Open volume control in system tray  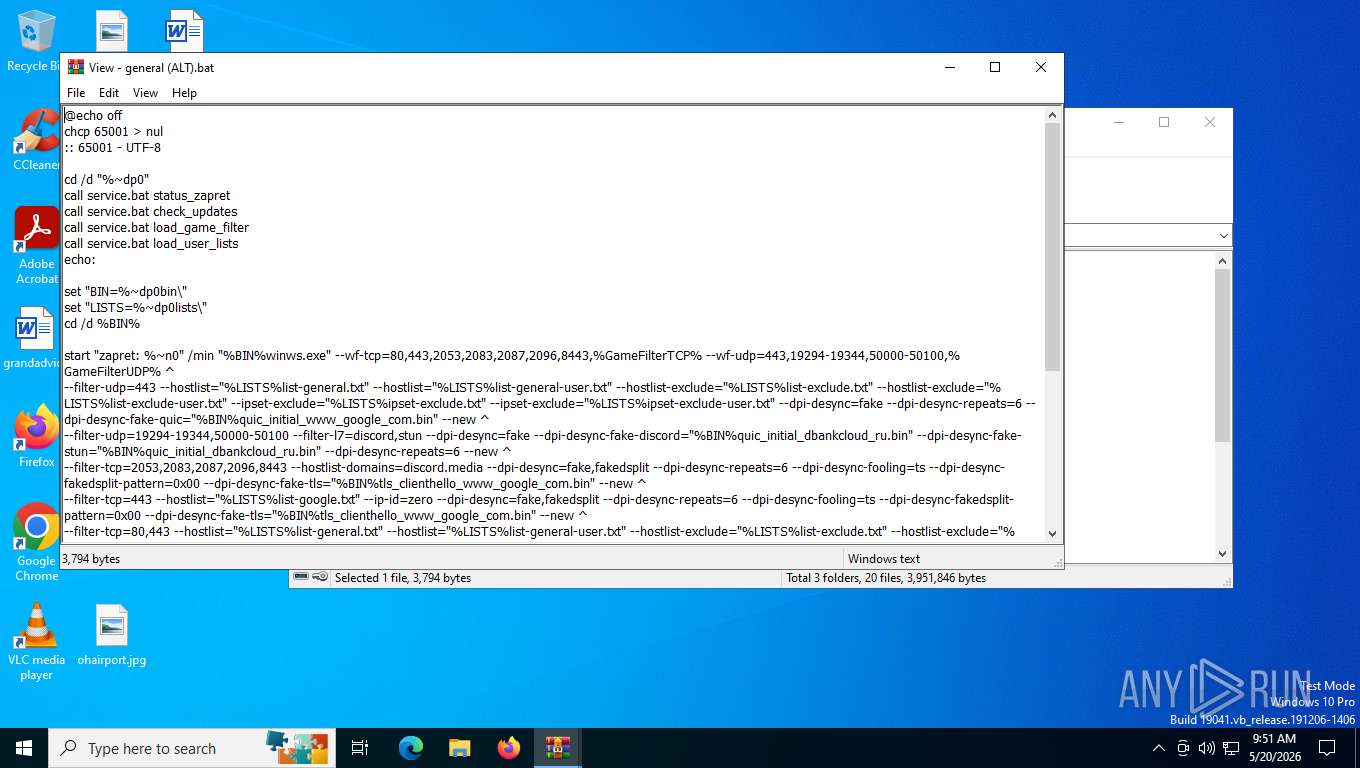[1206, 748]
